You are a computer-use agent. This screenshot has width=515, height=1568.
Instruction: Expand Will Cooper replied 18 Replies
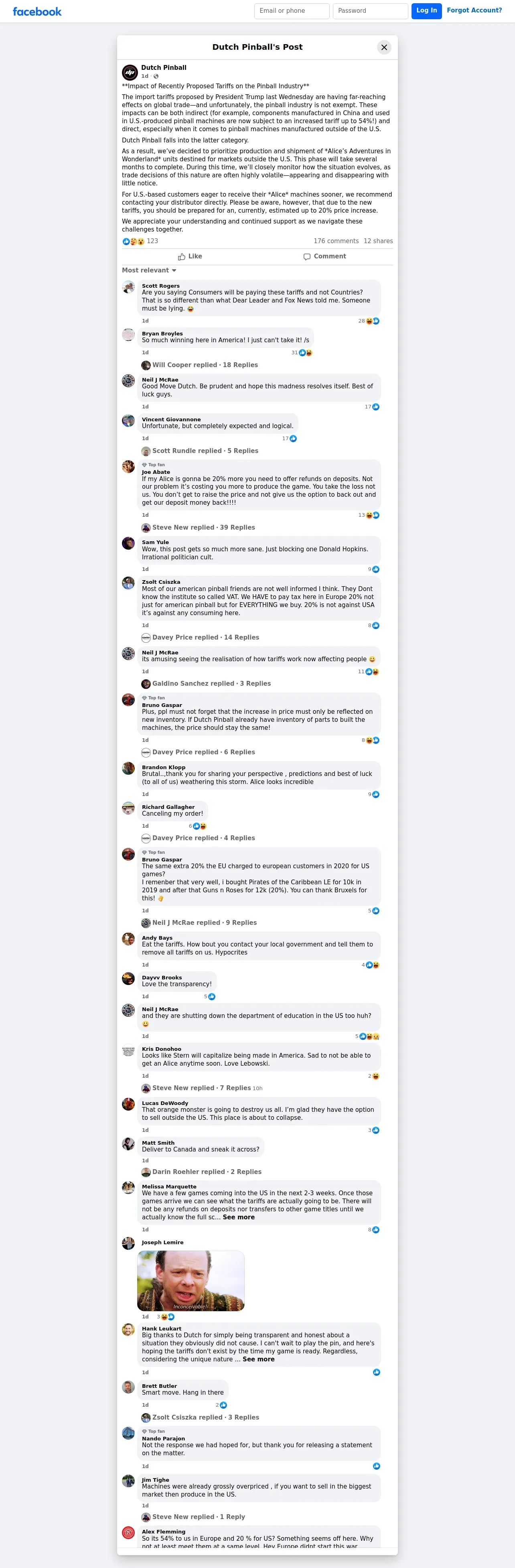coord(200,365)
